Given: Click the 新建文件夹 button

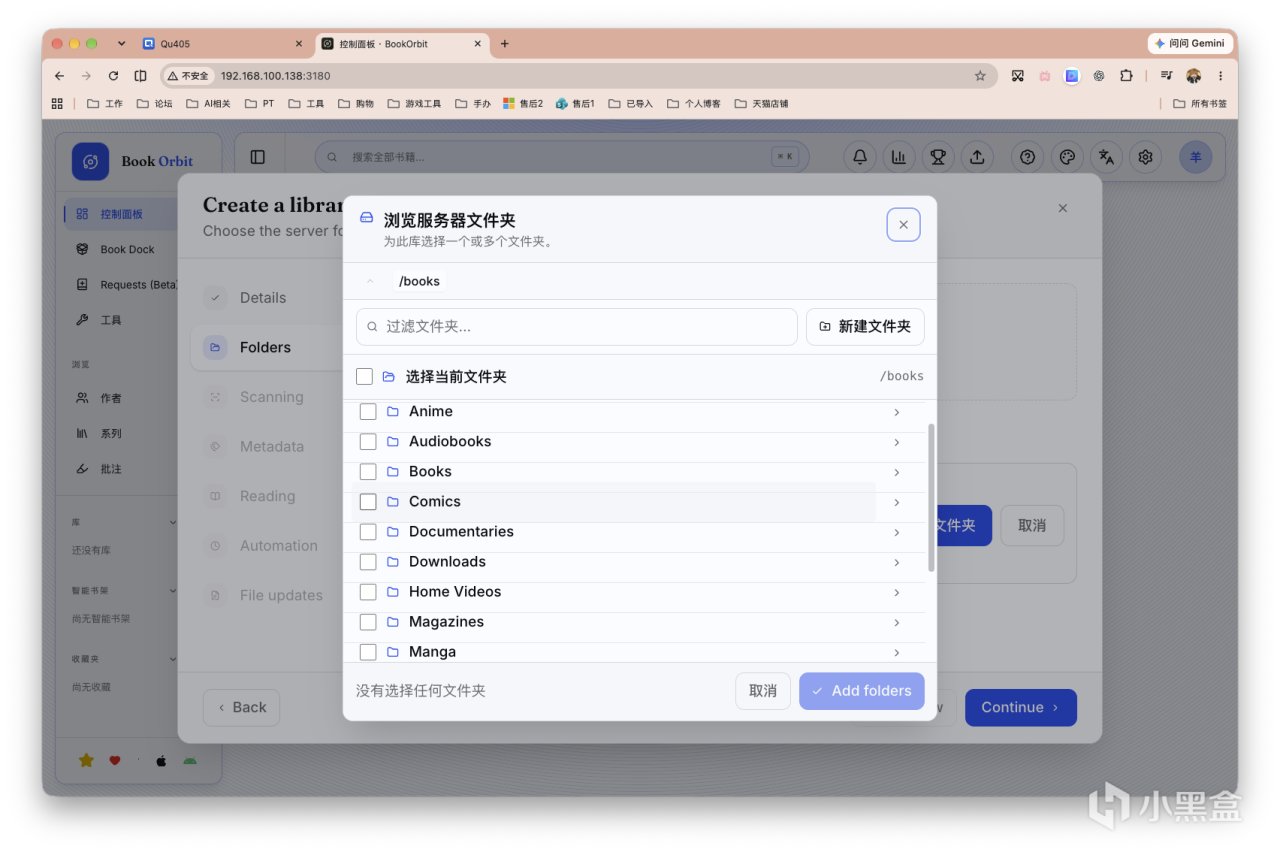Looking at the screenshot, I should pos(865,327).
